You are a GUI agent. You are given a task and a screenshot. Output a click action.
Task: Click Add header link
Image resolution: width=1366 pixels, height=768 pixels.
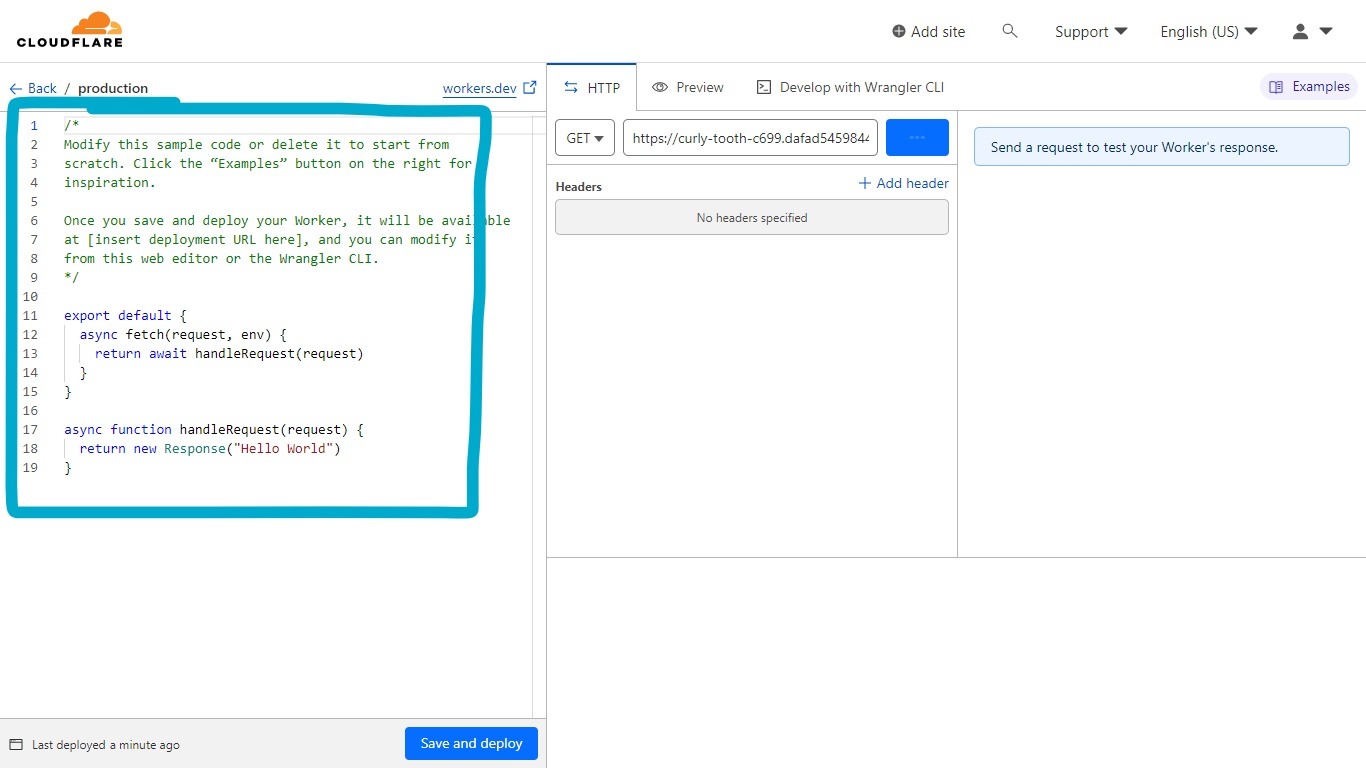(903, 184)
